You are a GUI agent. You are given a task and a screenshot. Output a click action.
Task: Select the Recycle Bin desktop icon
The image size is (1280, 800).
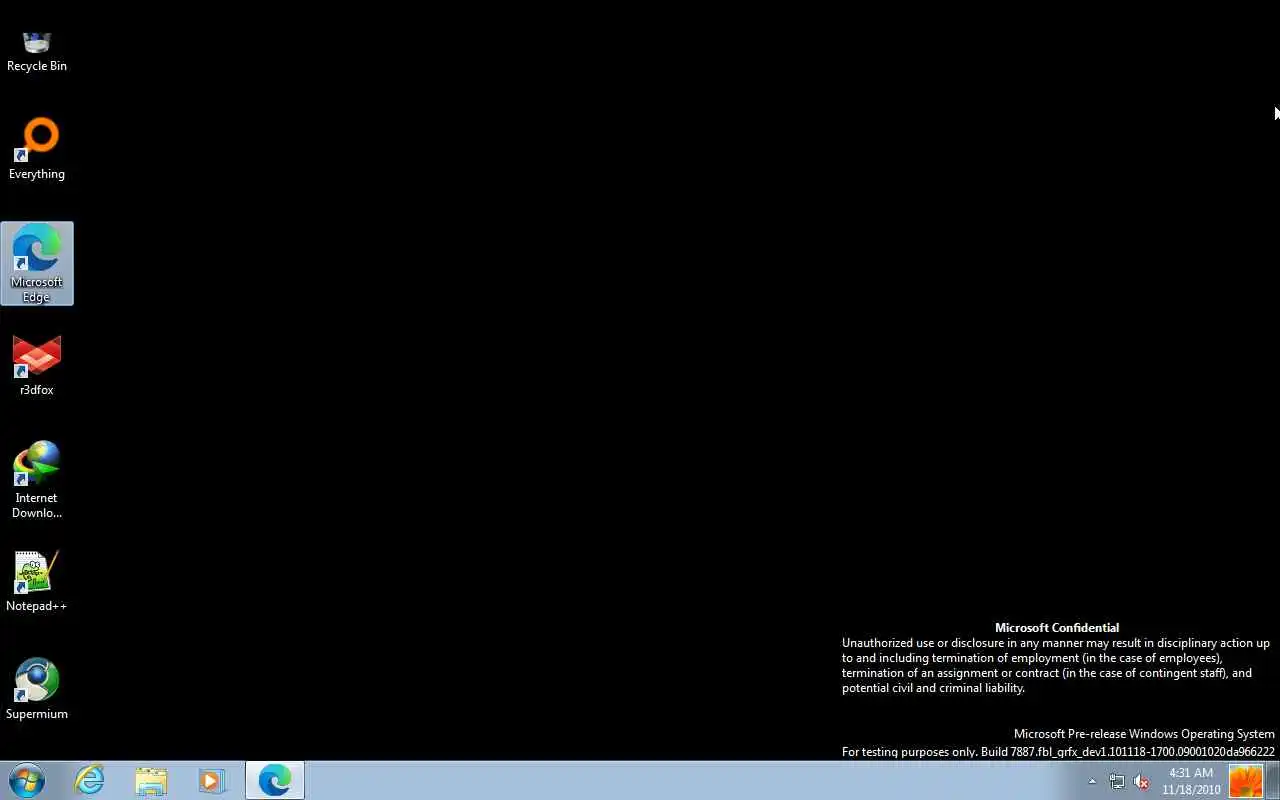point(37,50)
